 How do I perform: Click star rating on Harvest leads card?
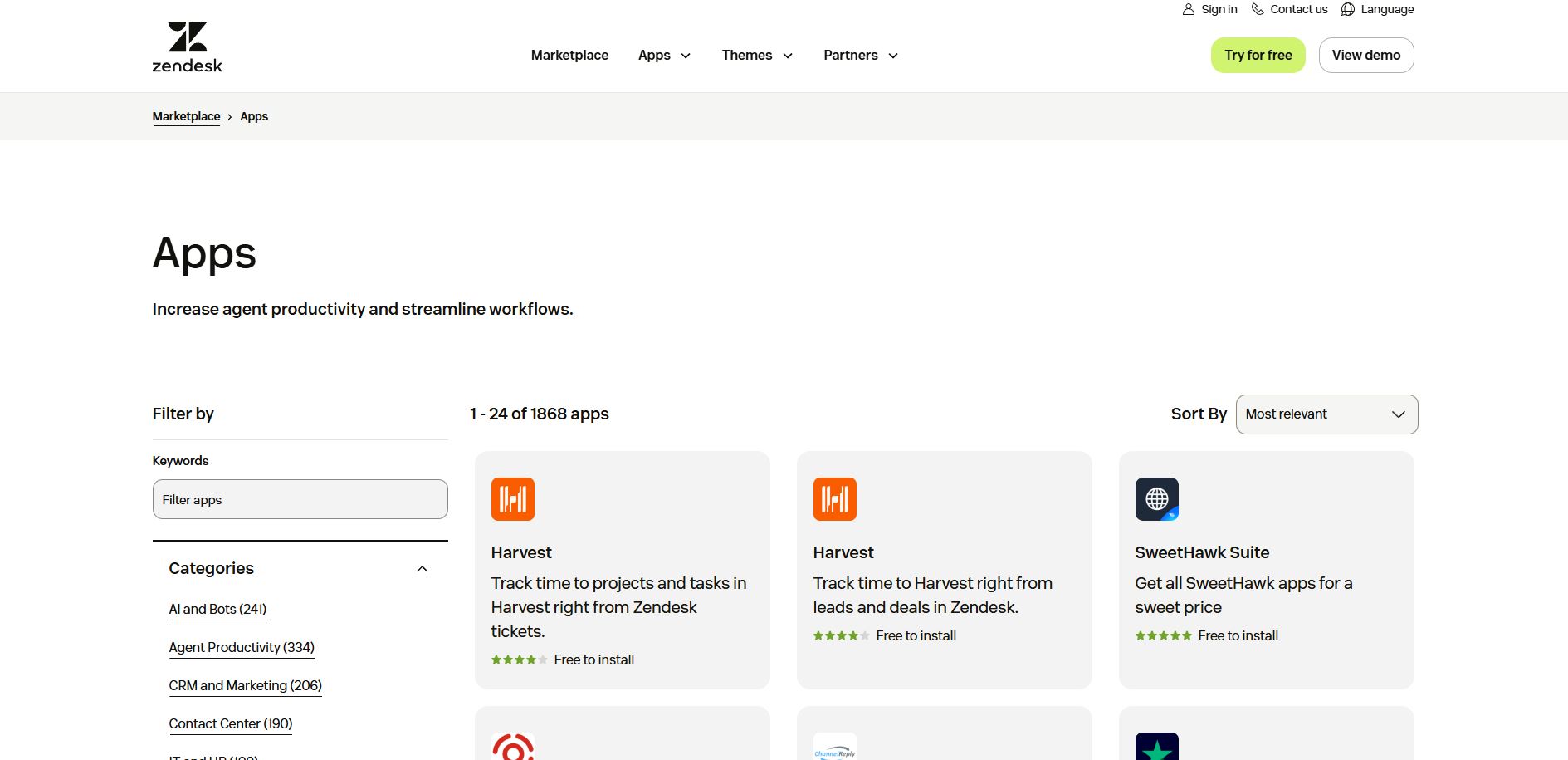point(841,635)
